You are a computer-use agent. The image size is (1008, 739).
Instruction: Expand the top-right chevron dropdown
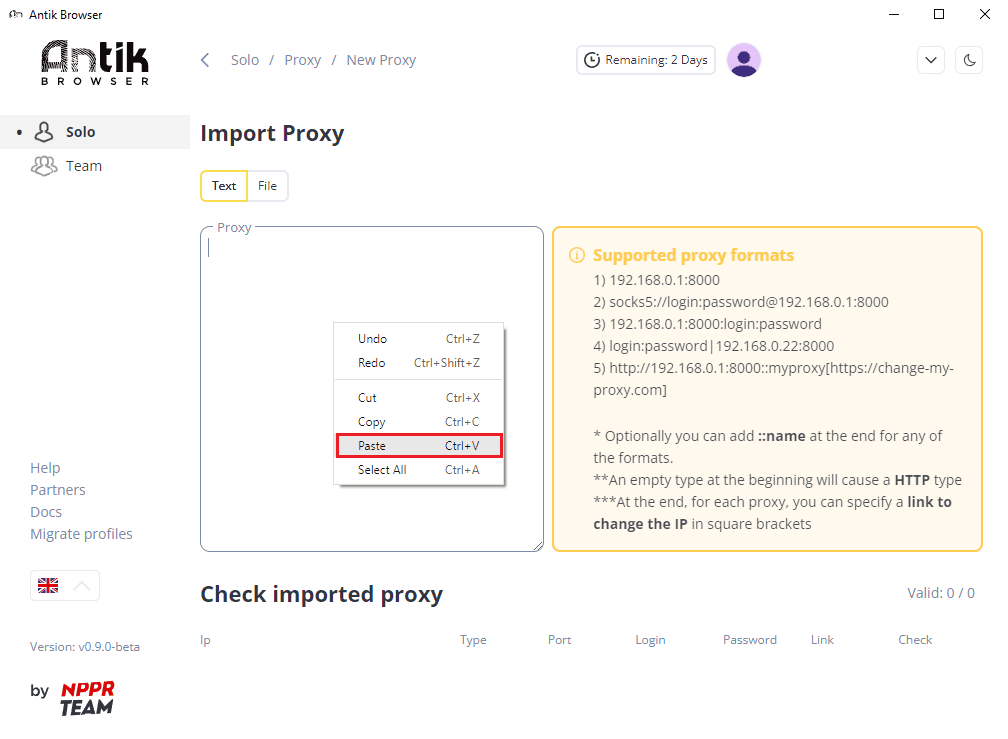(x=930, y=60)
